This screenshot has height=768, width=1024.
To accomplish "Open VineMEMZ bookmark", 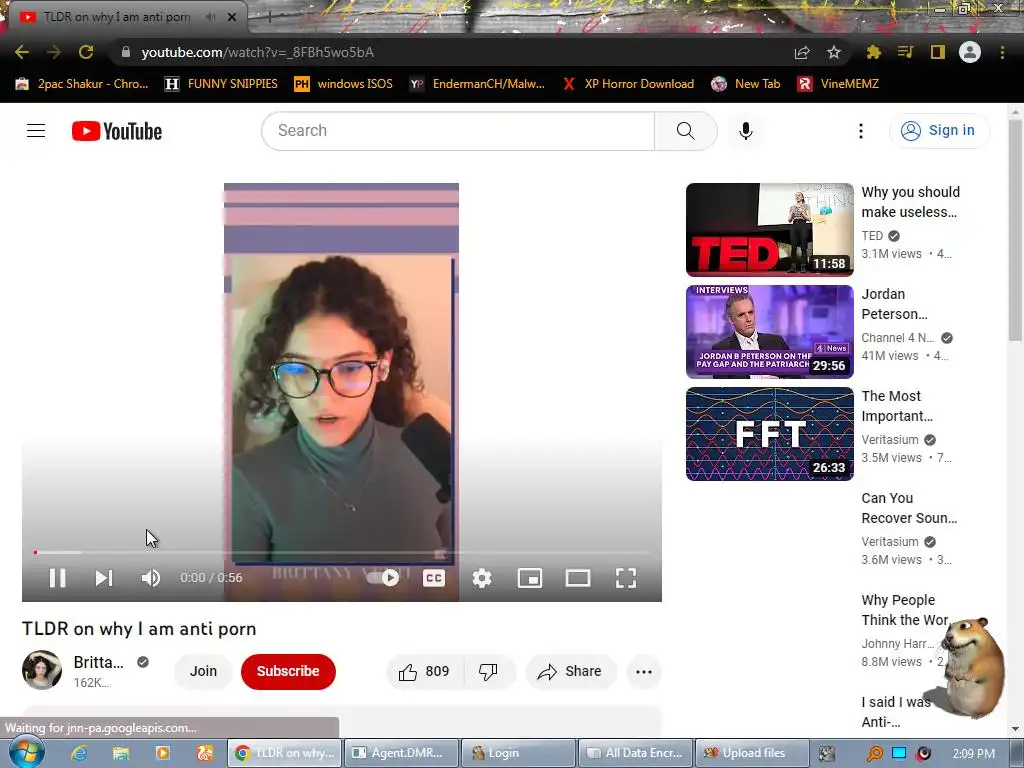I will click(839, 84).
